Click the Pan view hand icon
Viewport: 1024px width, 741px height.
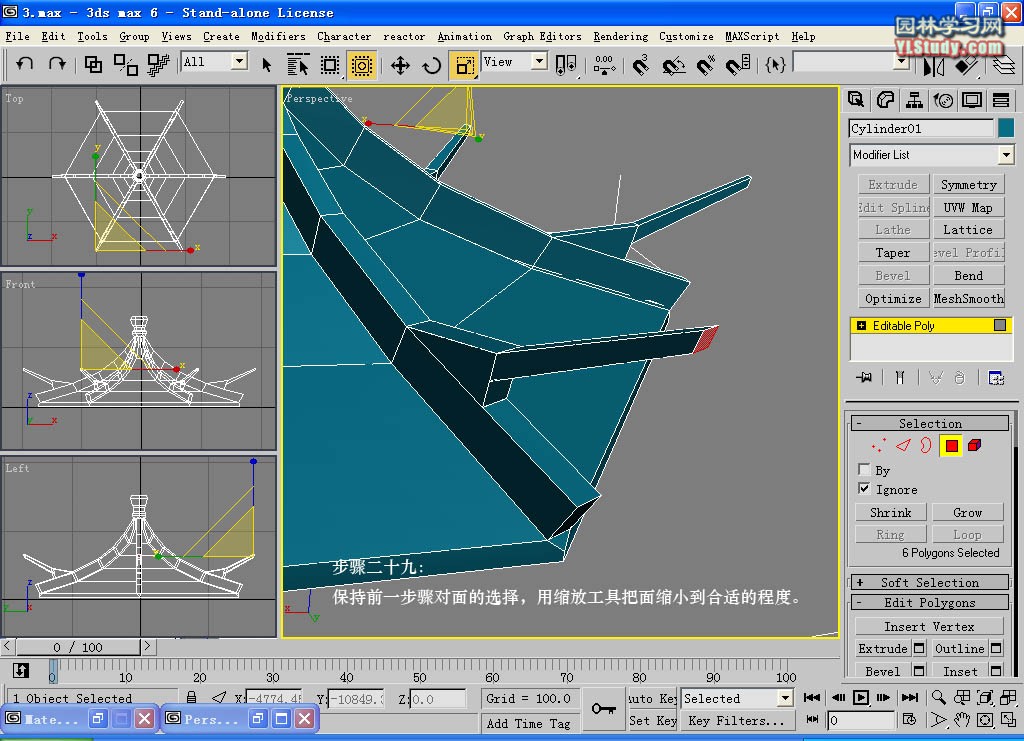click(x=961, y=720)
